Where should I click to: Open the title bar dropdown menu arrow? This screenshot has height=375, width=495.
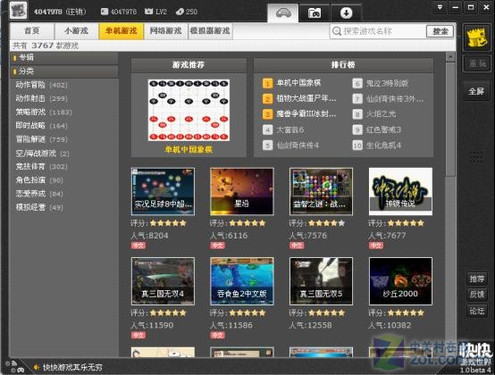click(x=440, y=7)
